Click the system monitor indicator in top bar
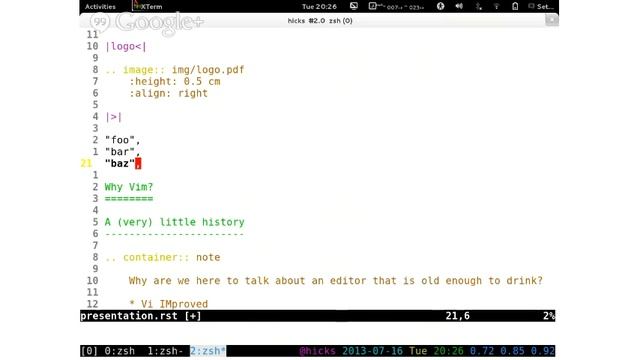 point(396,6)
